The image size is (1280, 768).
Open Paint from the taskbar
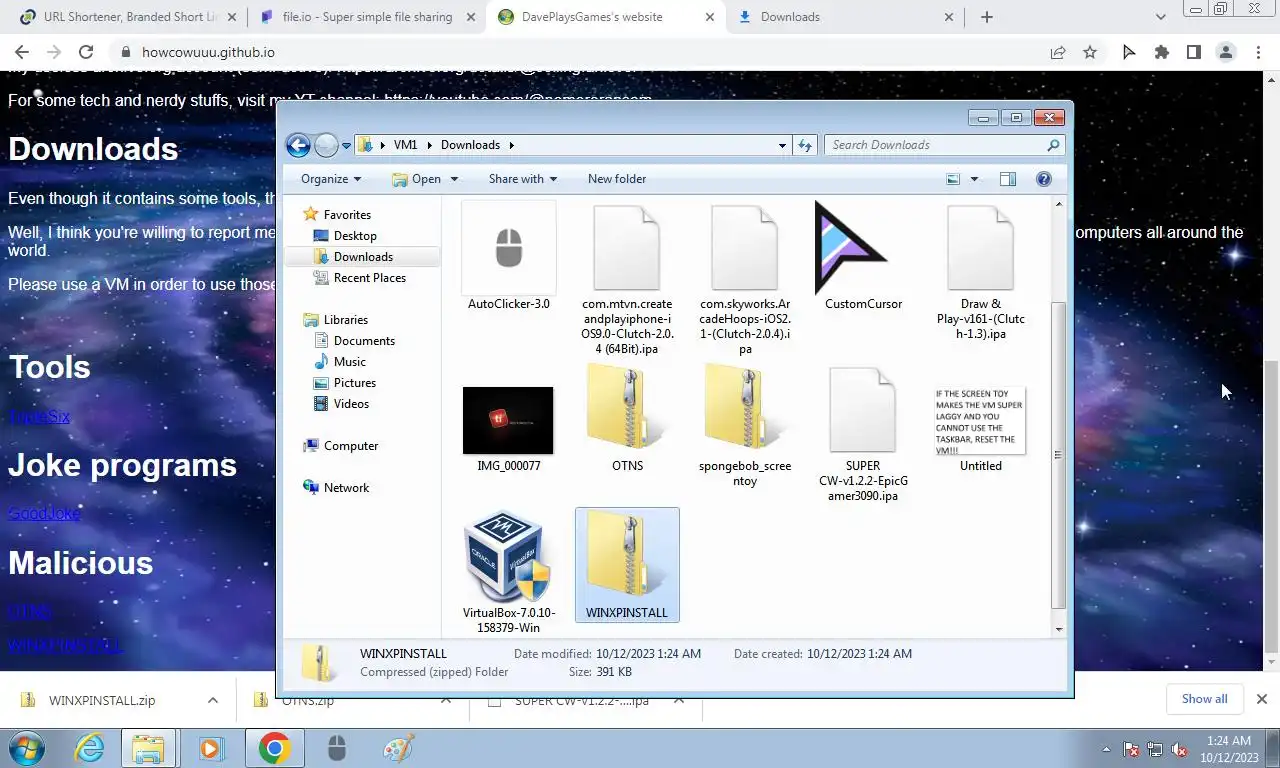[x=398, y=748]
